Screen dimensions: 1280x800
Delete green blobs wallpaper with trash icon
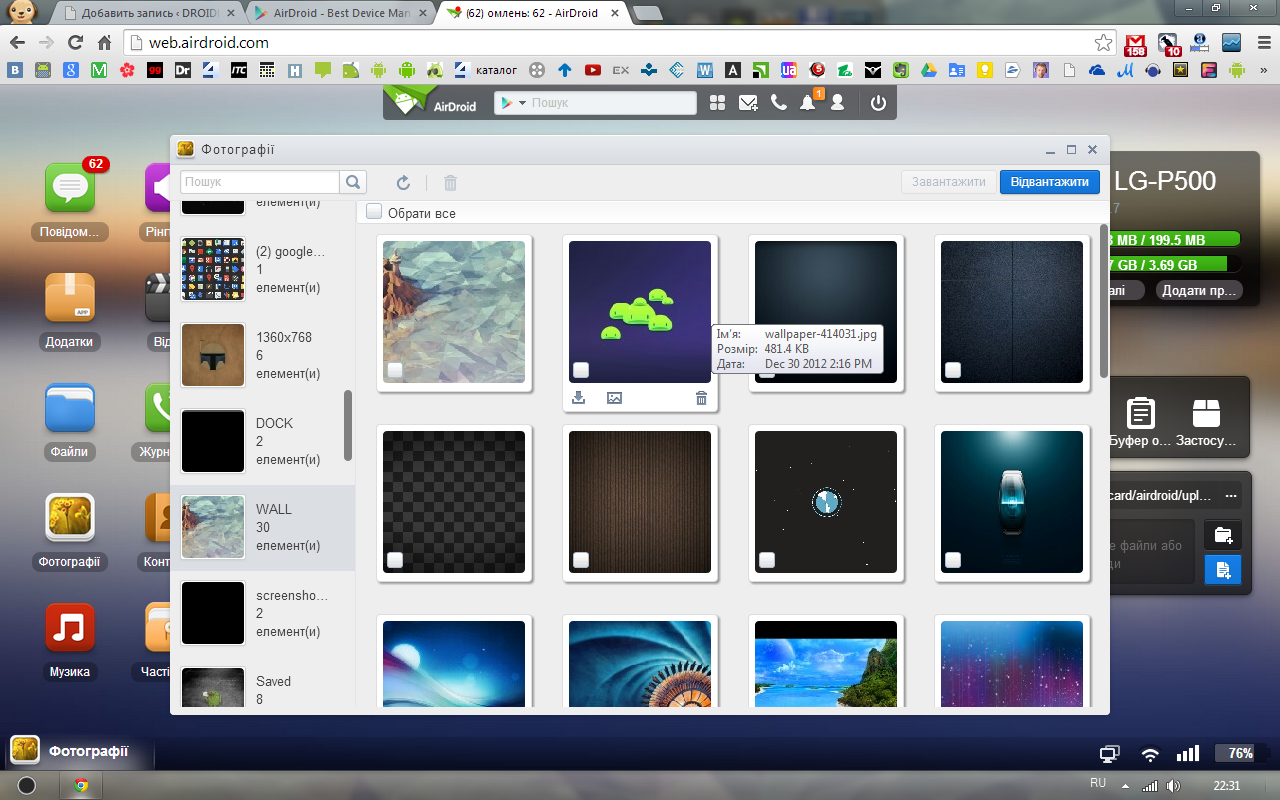point(701,398)
